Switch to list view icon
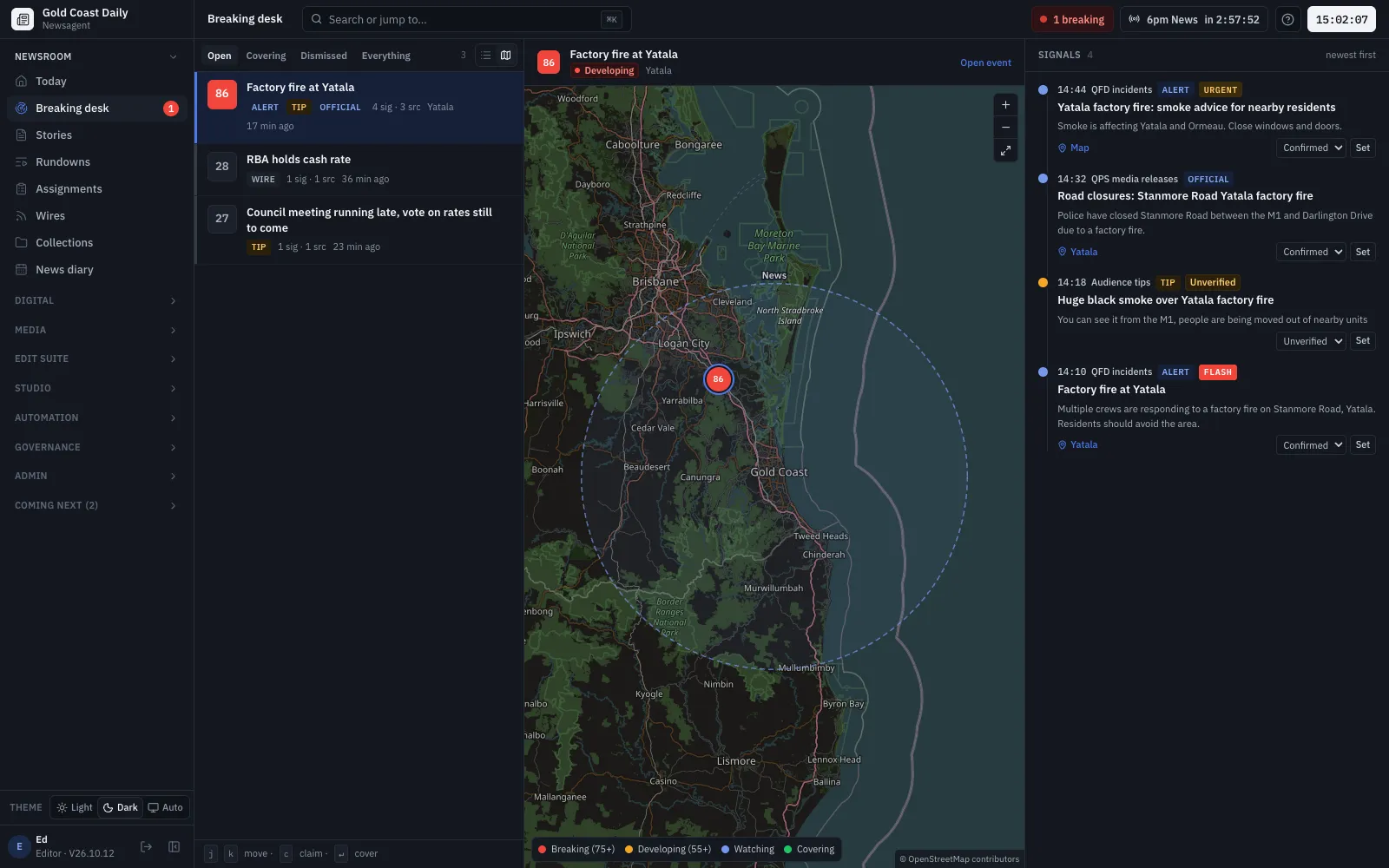This screenshot has width=1389, height=868. [x=486, y=56]
